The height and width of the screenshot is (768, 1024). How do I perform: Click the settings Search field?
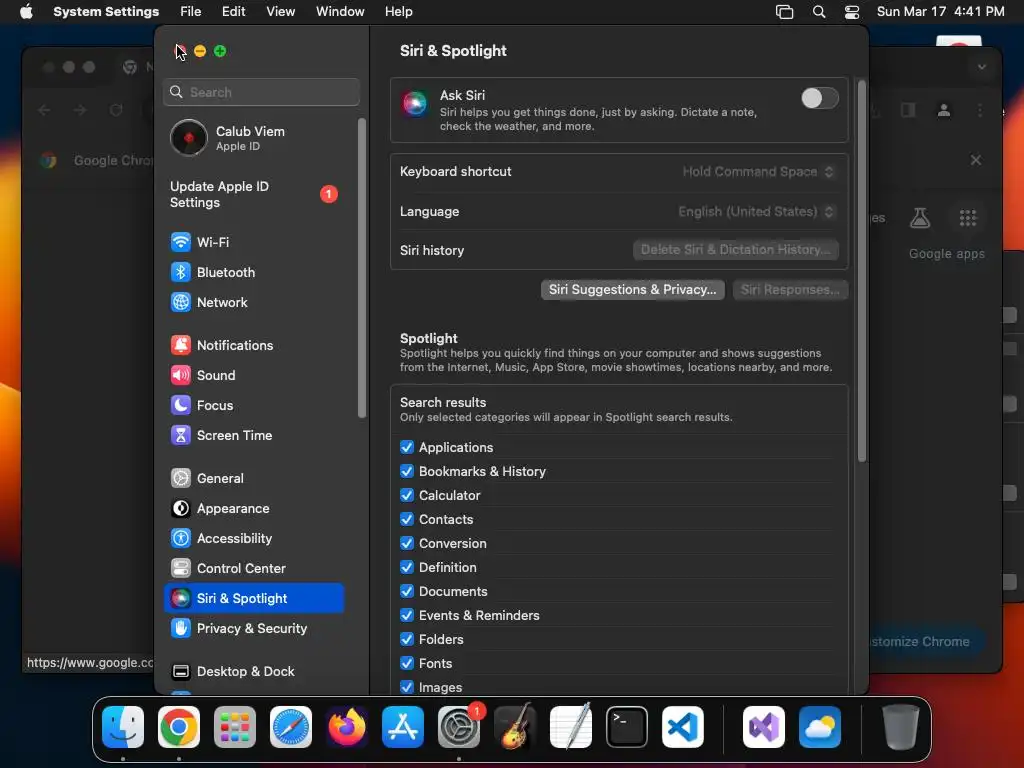(x=261, y=92)
